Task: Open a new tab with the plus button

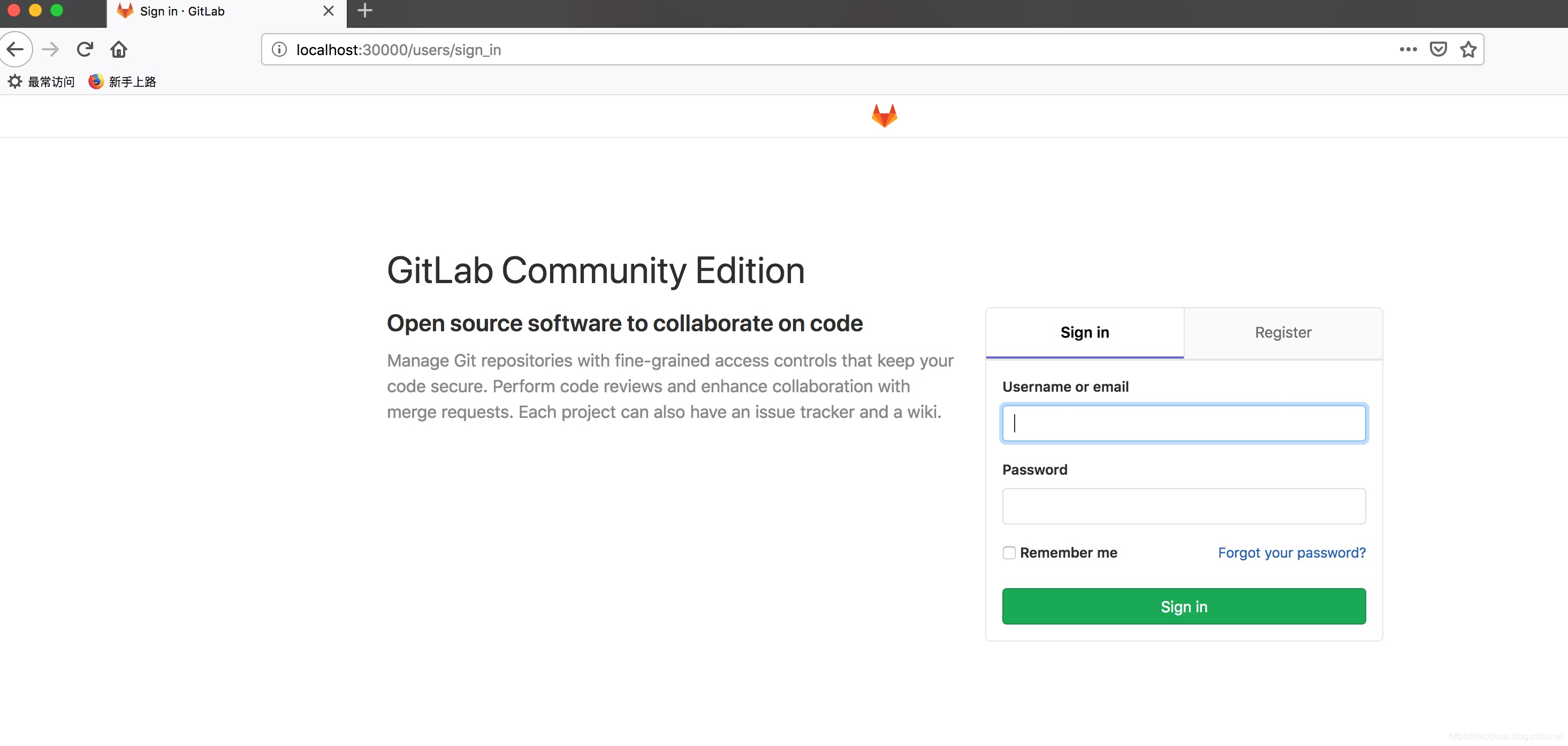Action: (364, 11)
